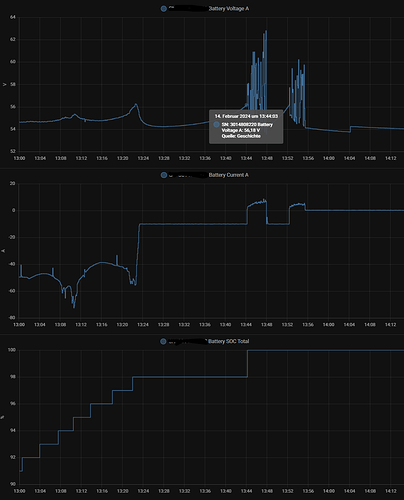Screen dimensions: 404x500
Task: Click the current minimum dip near 13:10
Action: point(74,306)
